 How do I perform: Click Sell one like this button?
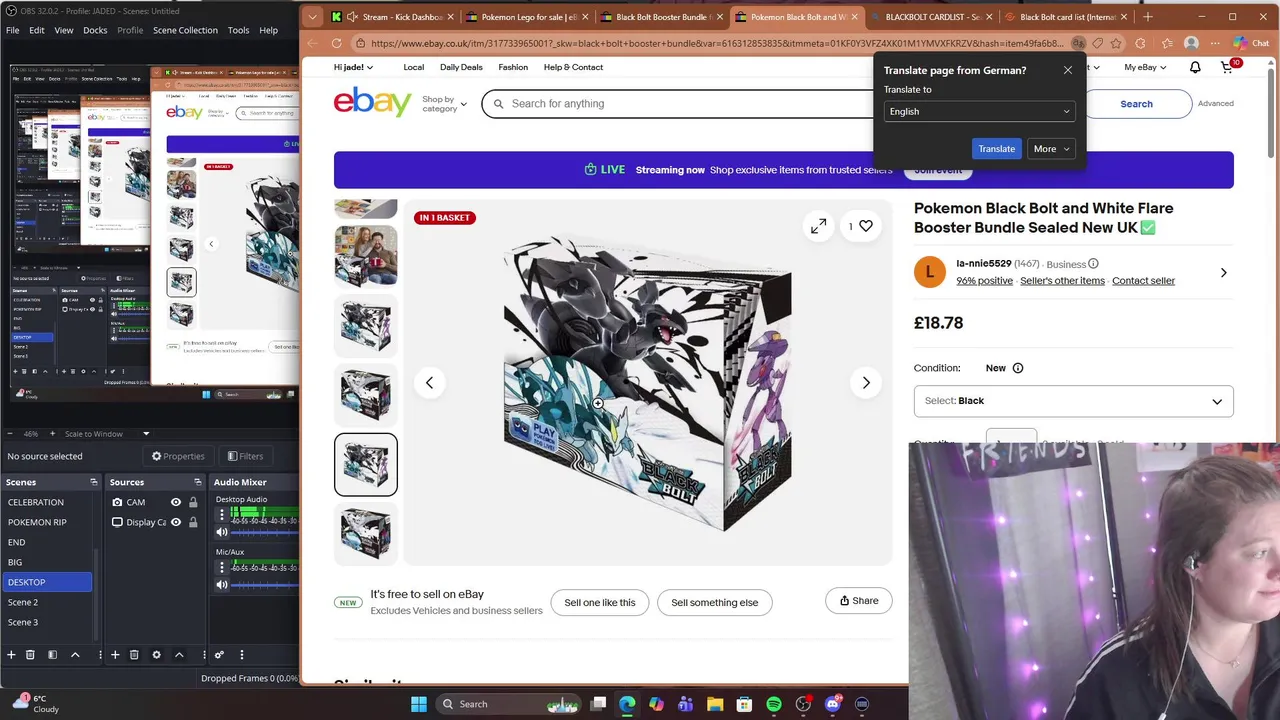coord(600,603)
